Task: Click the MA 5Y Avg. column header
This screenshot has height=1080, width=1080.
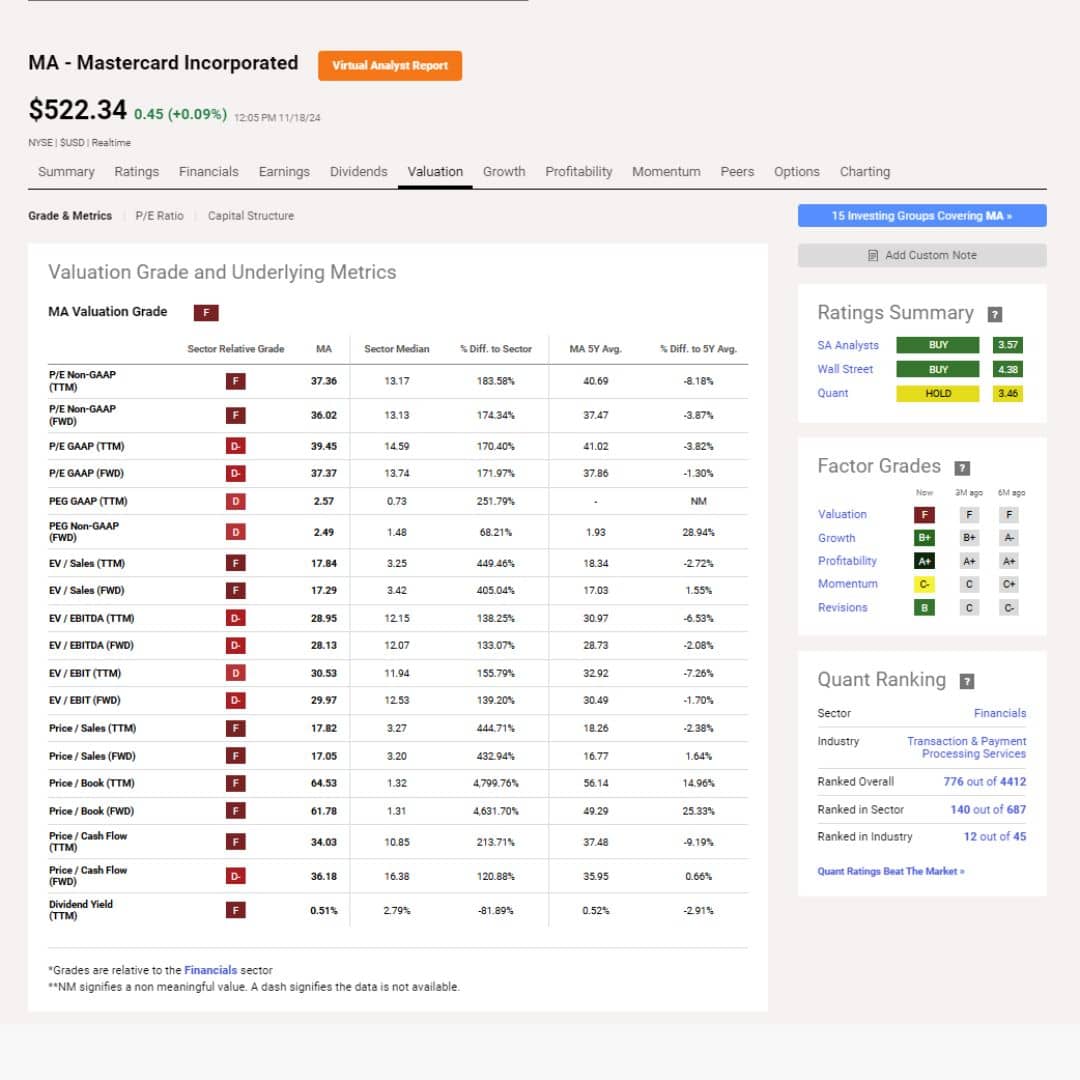Action: (595, 349)
